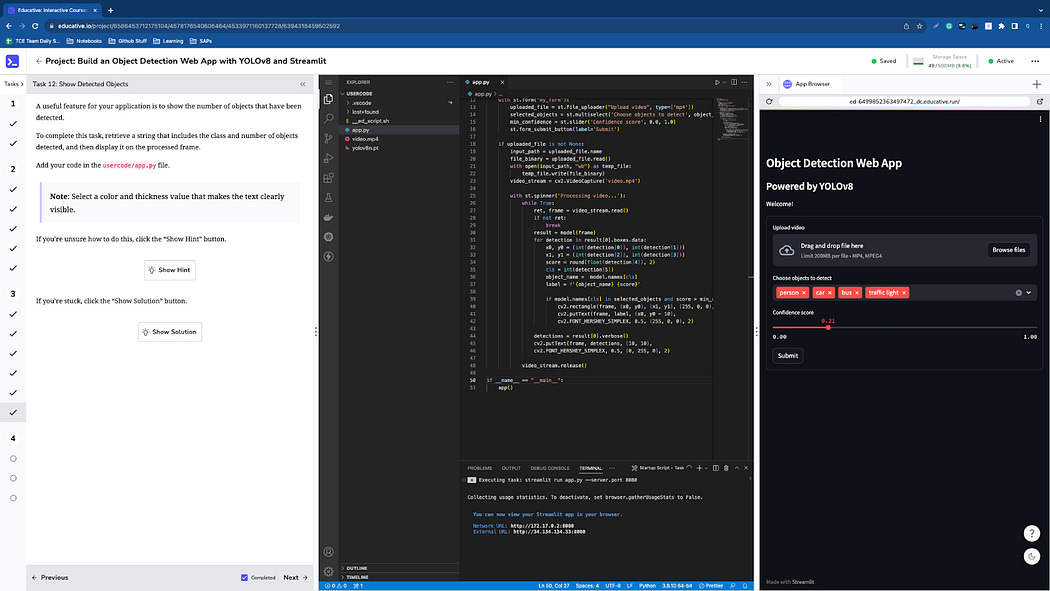Viewport: 1050px width, 591px height.
Task: Reload the App Browser page
Action: click(x=769, y=102)
